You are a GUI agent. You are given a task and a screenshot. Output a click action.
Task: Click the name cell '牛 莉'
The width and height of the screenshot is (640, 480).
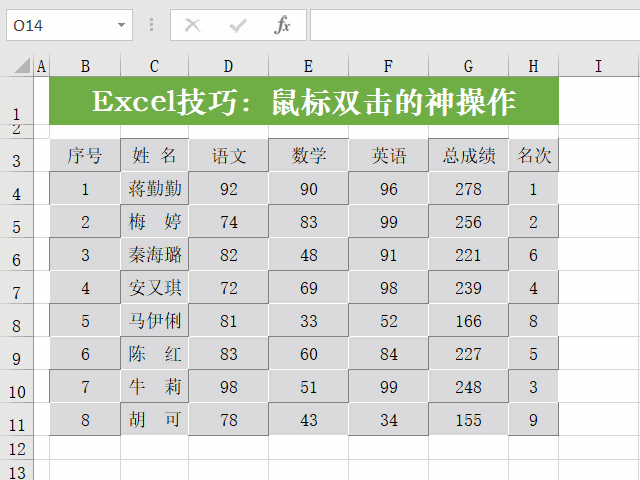click(x=154, y=387)
